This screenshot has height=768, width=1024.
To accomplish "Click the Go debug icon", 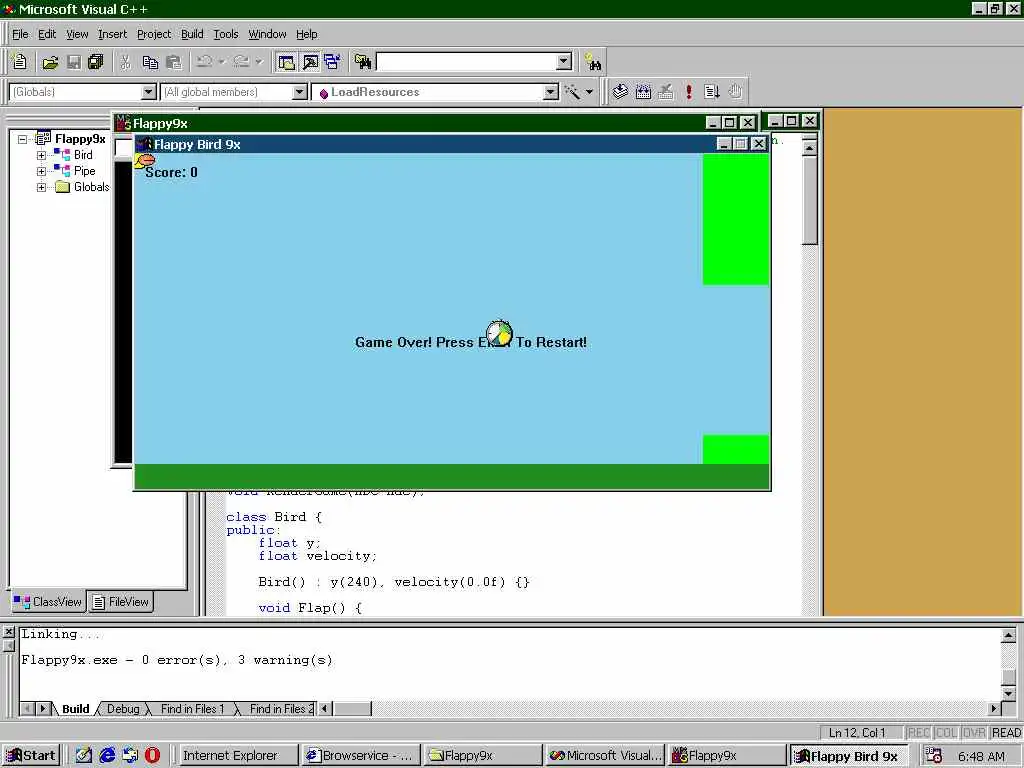I will click(x=712, y=92).
